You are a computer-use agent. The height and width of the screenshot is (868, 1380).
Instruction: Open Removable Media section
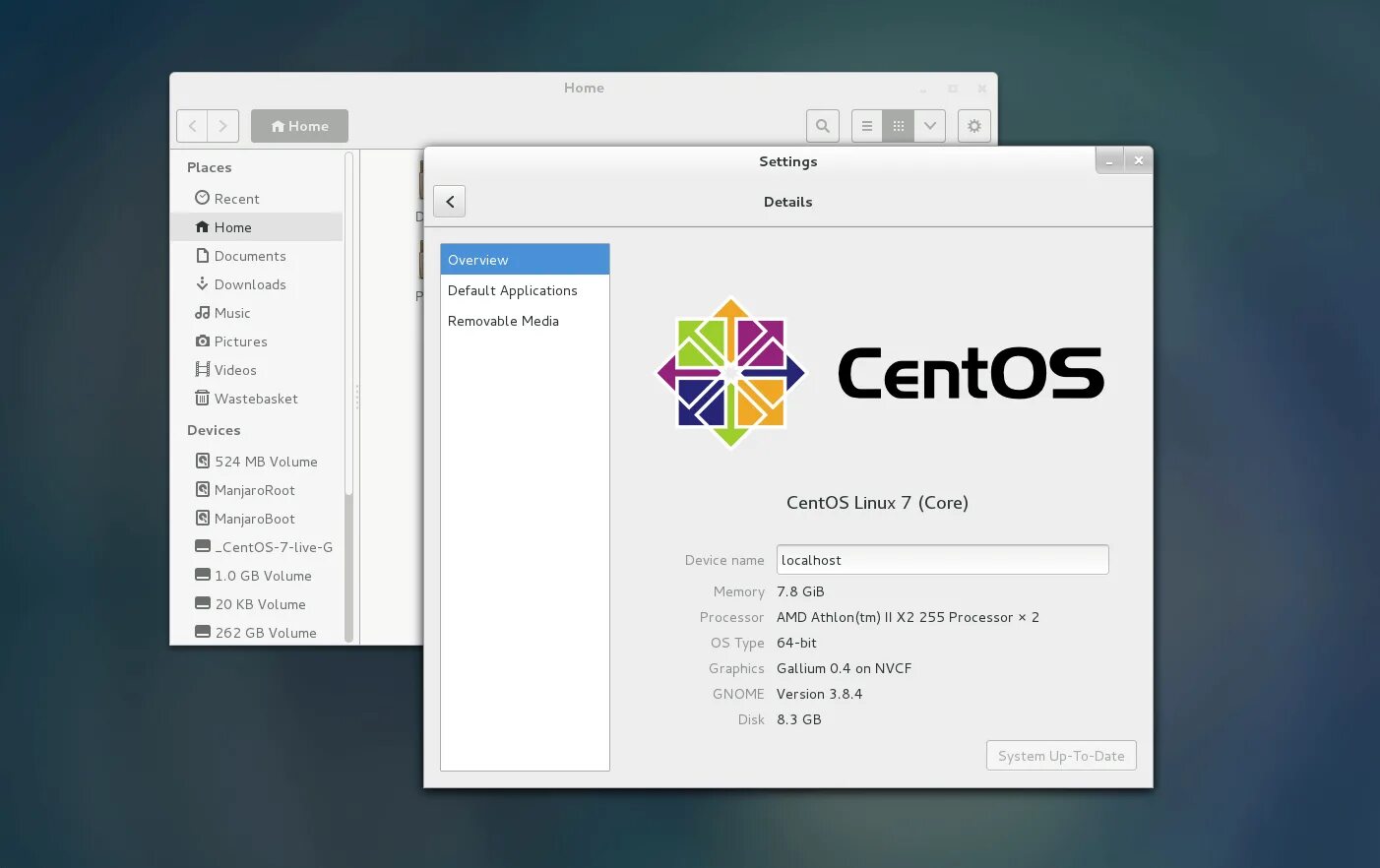(525, 321)
